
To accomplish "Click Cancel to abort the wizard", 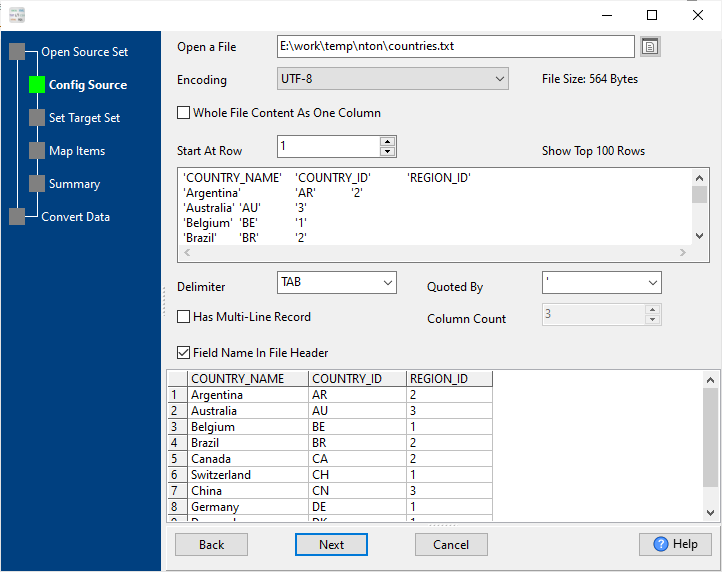I will click(x=451, y=545).
